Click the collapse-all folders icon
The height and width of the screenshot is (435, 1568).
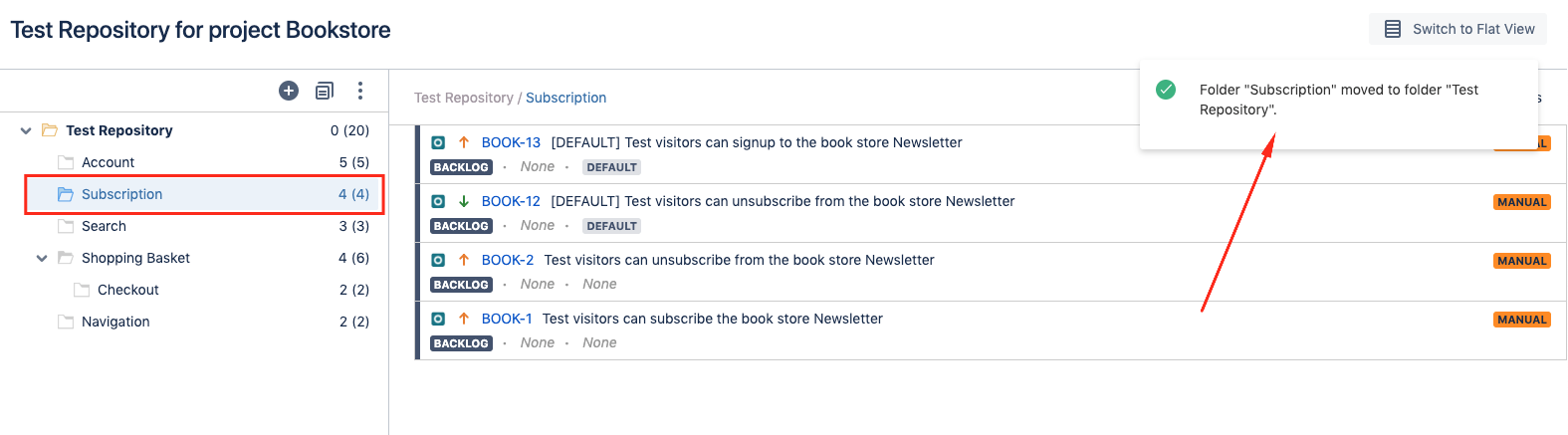[325, 91]
